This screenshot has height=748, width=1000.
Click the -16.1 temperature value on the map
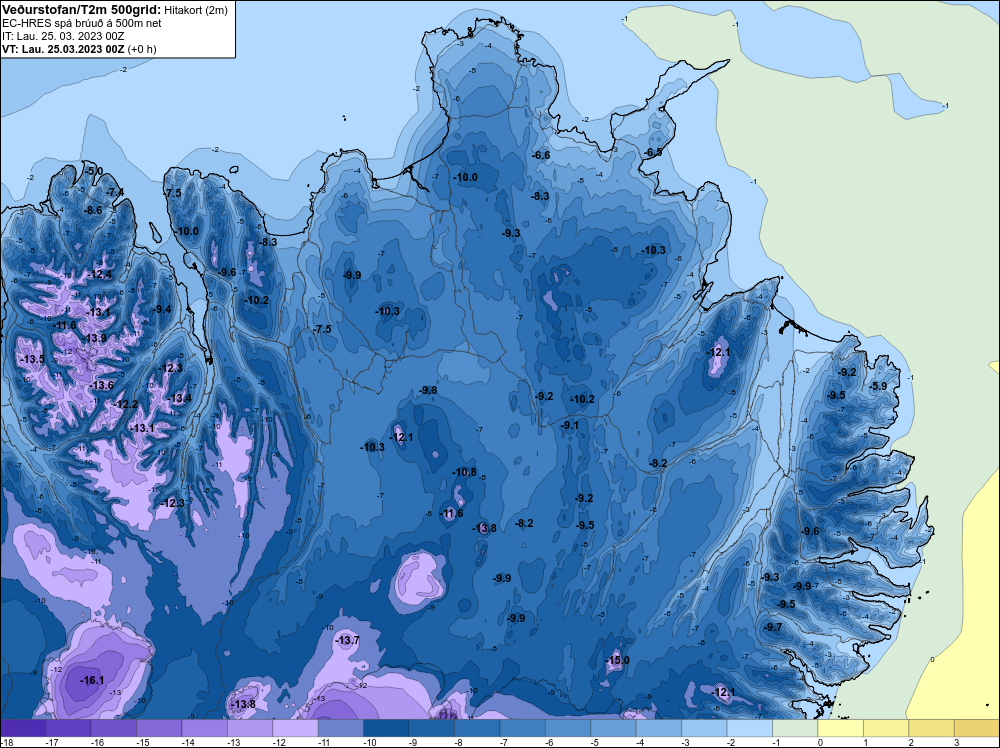(x=92, y=680)
